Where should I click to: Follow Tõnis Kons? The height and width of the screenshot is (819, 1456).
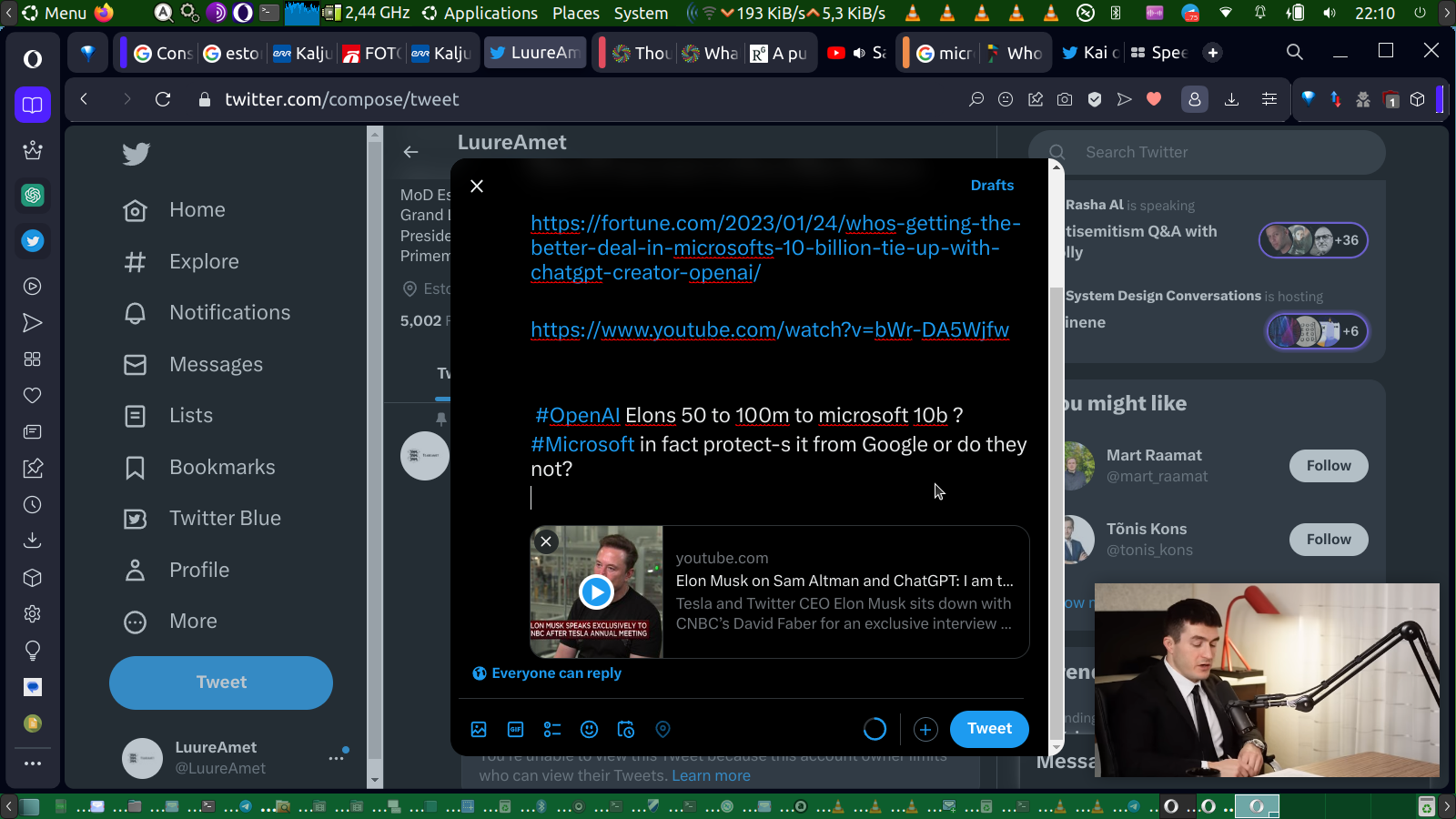(1329, 540)
